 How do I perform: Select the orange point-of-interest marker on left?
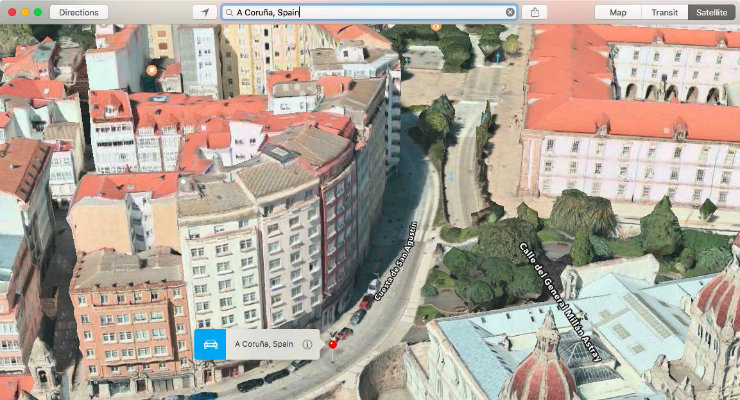pos(151,71)
